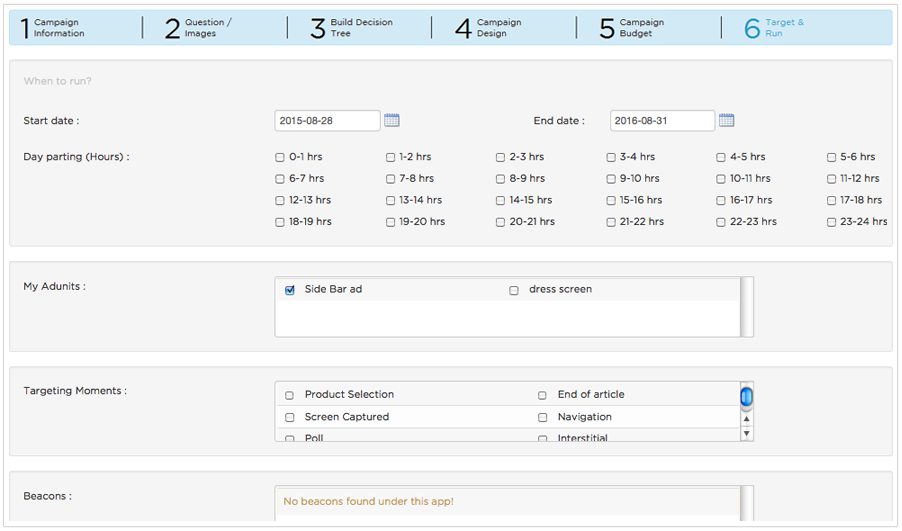Click the End date input field
This screenshot has width=902, height=531.
(662, 121)
